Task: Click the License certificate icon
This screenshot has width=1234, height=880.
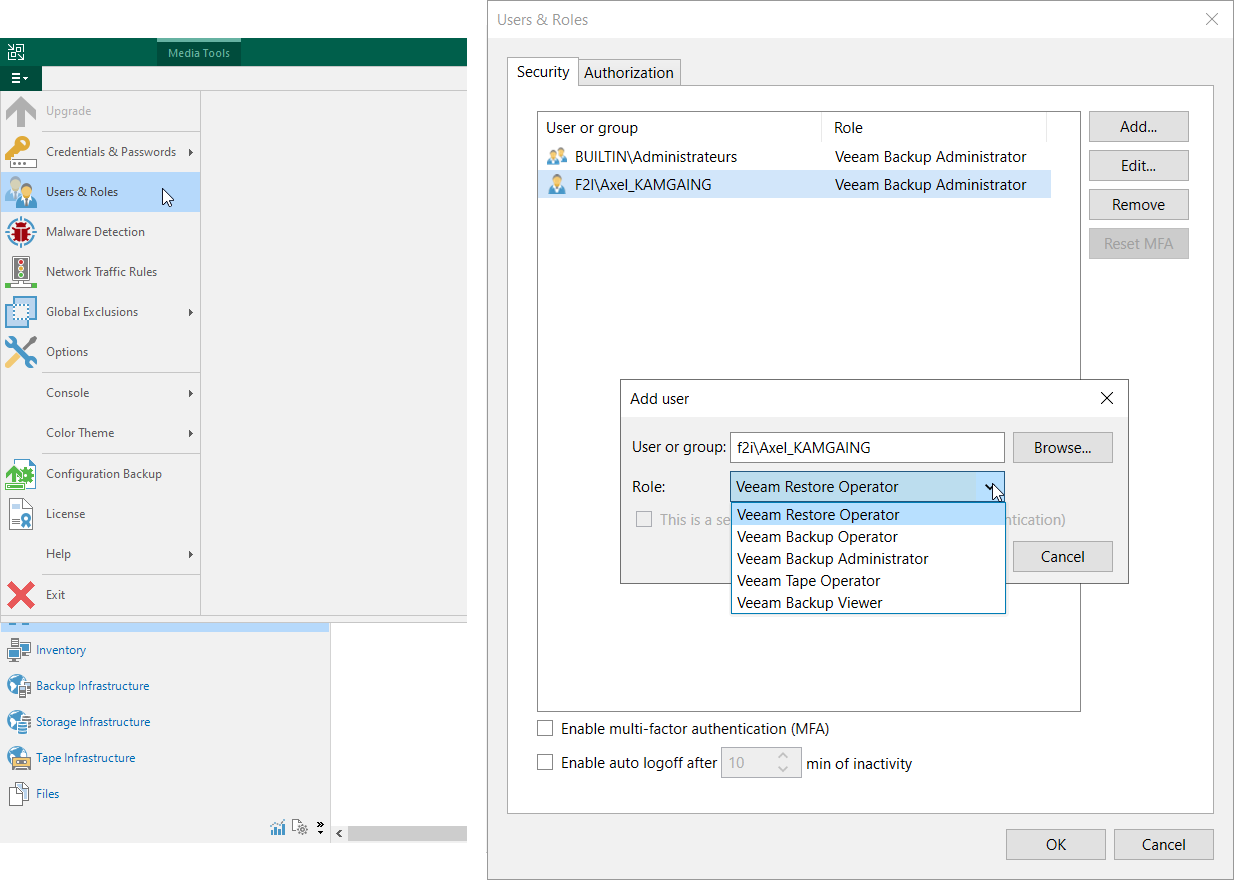Action: (x=21, y=514)
